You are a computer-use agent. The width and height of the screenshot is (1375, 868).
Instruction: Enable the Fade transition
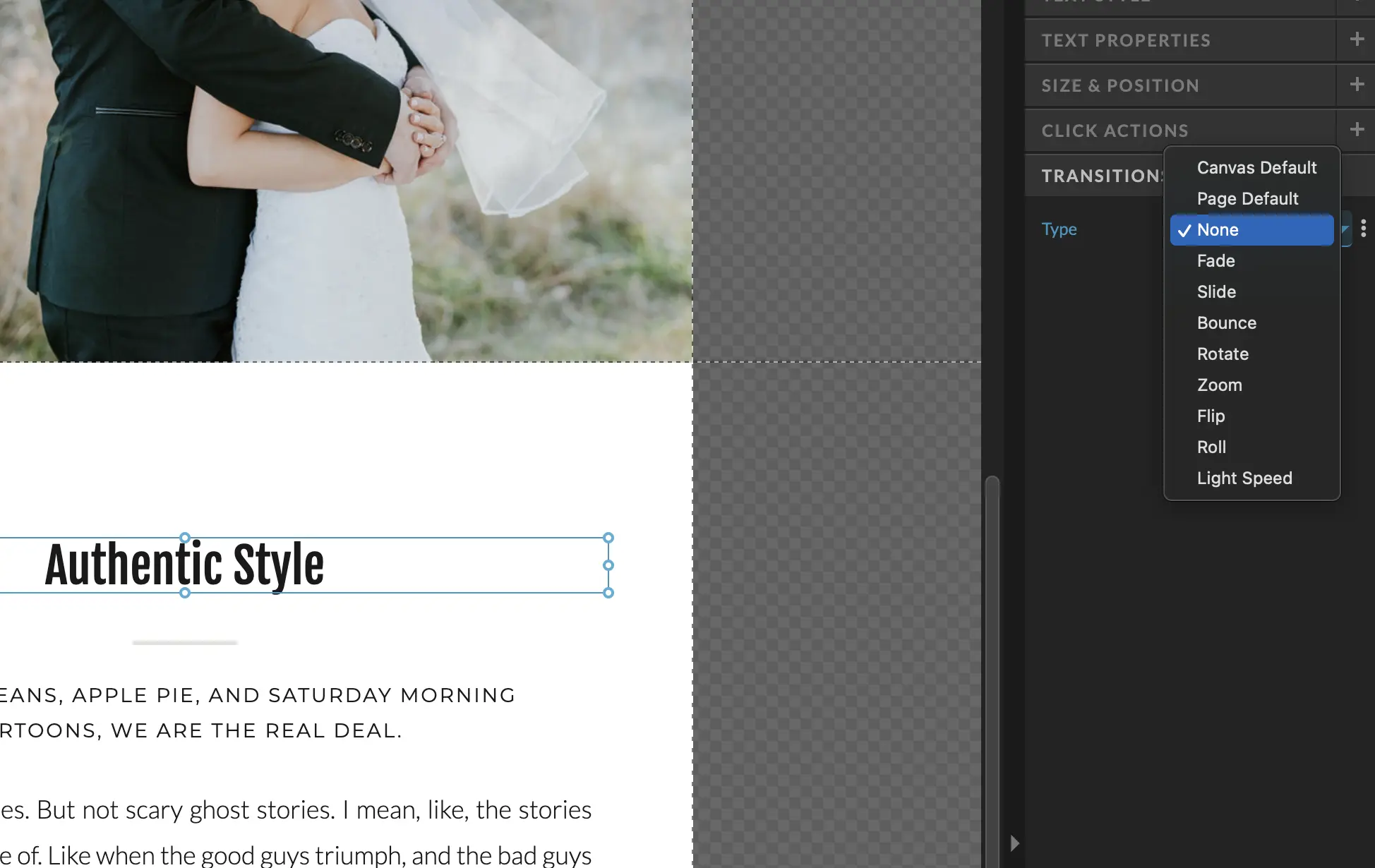pos(1215,260)
